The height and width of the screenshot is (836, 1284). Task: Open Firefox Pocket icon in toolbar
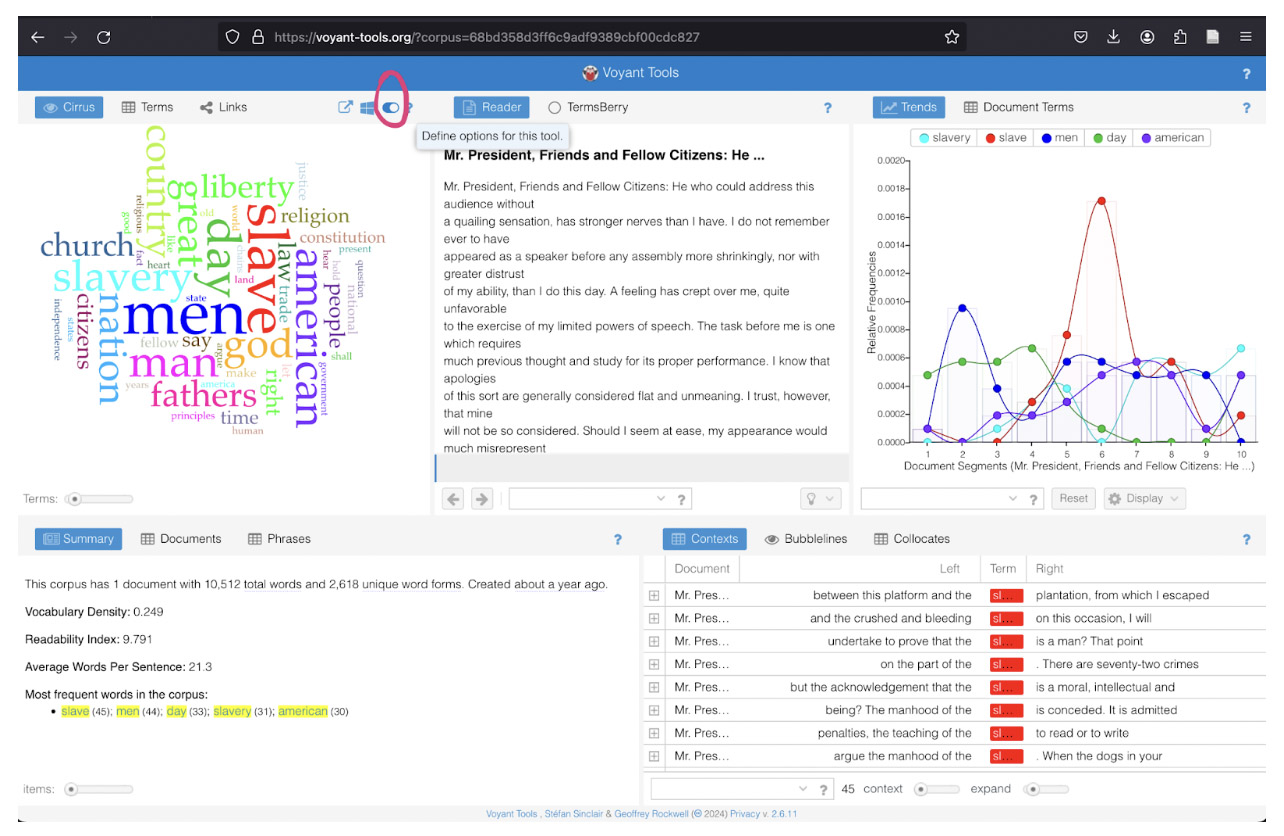click(1081, 37)
